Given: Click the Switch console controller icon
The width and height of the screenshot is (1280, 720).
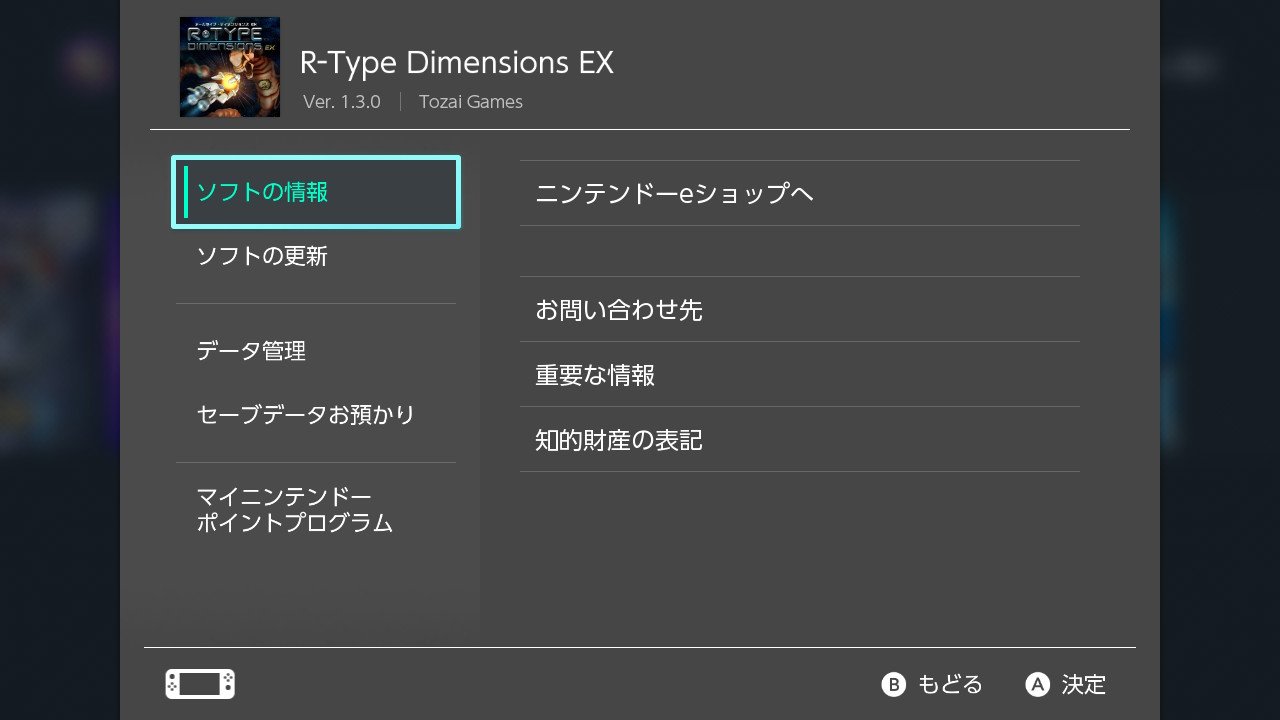Looking at the screenshot, I should [200, 684].
